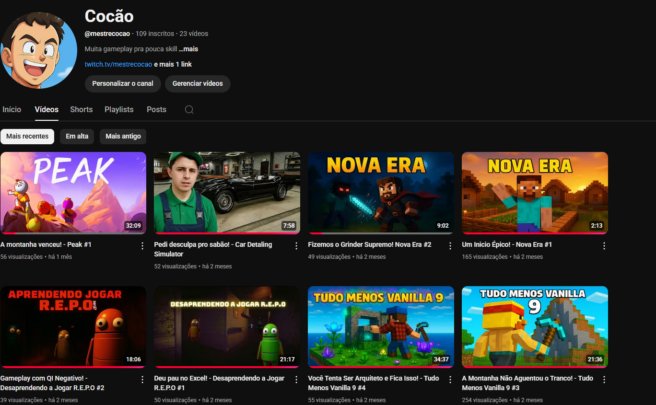Click 'Gerenciar vídeos' button

[x=197, y=84]
